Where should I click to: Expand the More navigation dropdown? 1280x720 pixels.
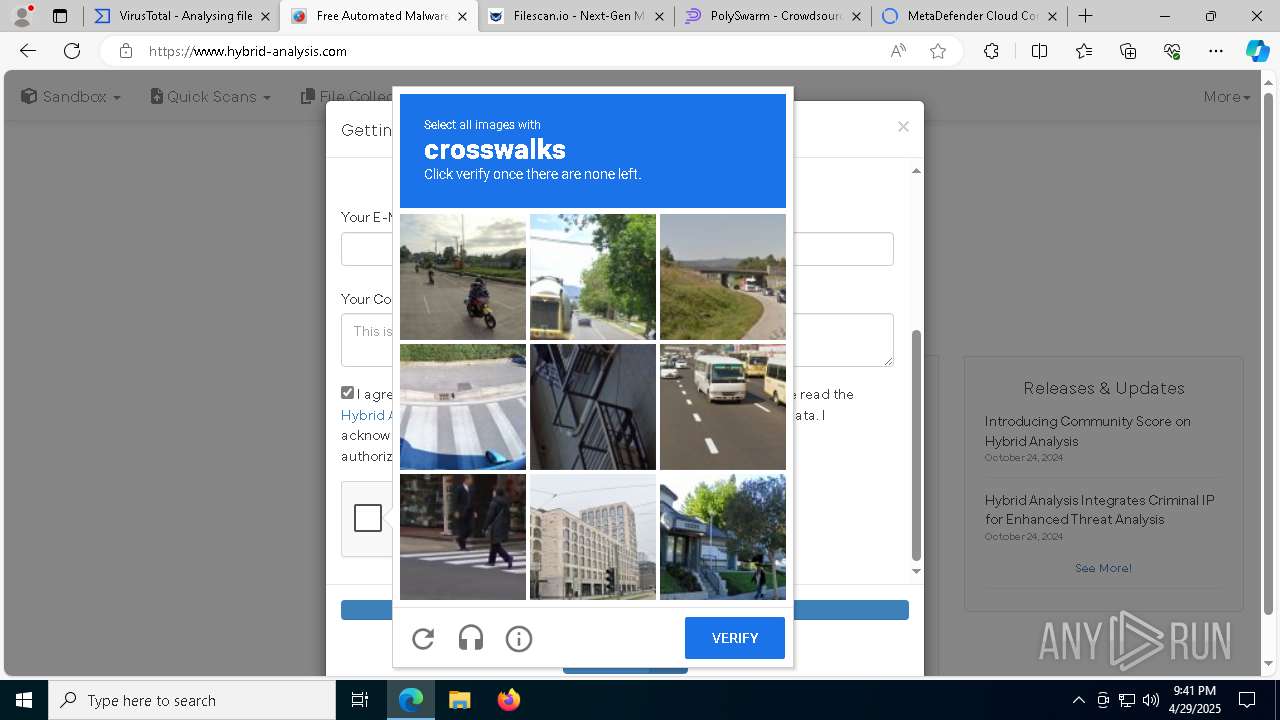(x=1227, y=97)
